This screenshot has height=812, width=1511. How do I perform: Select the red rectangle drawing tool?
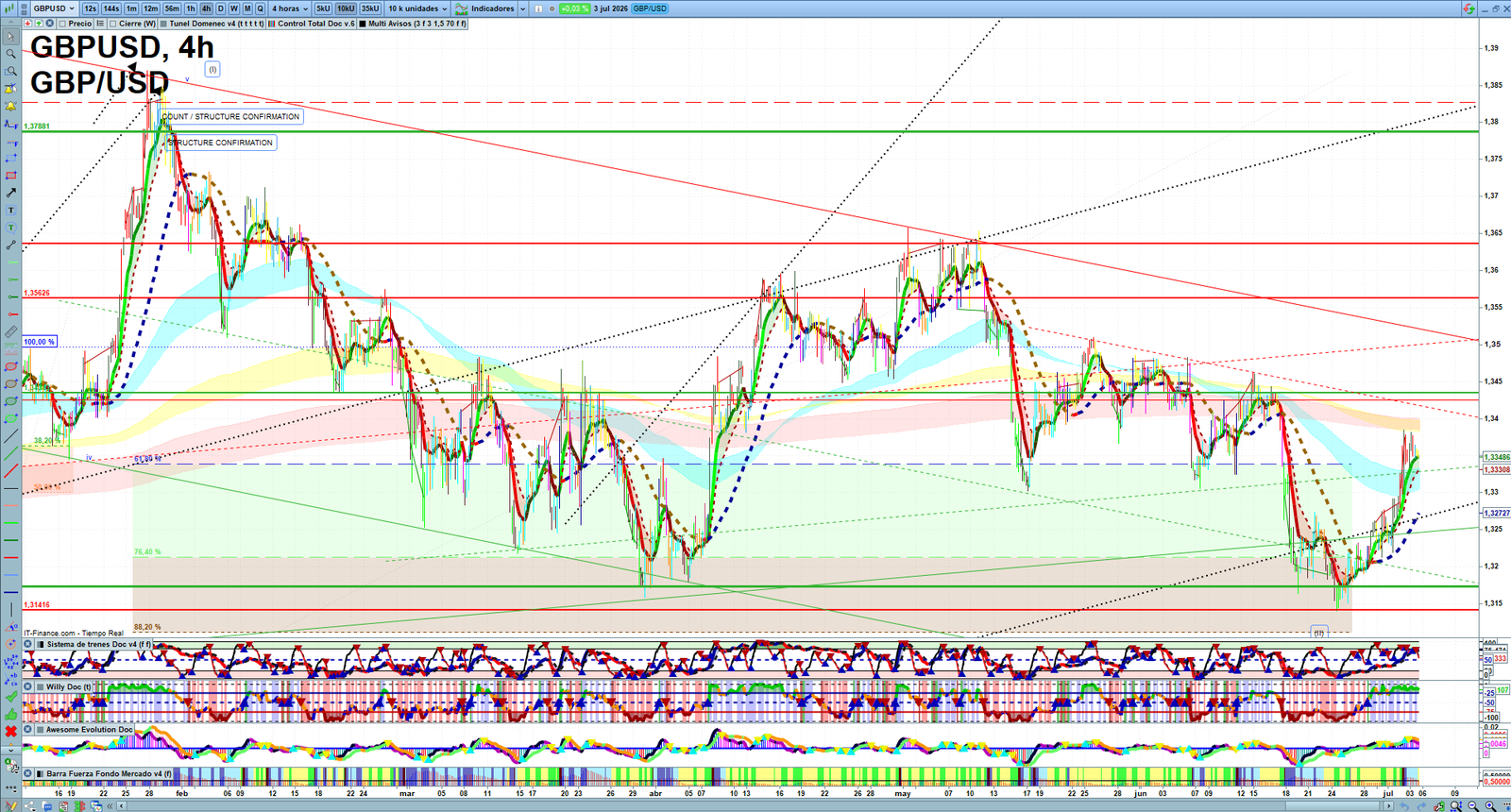coord(11,176)
